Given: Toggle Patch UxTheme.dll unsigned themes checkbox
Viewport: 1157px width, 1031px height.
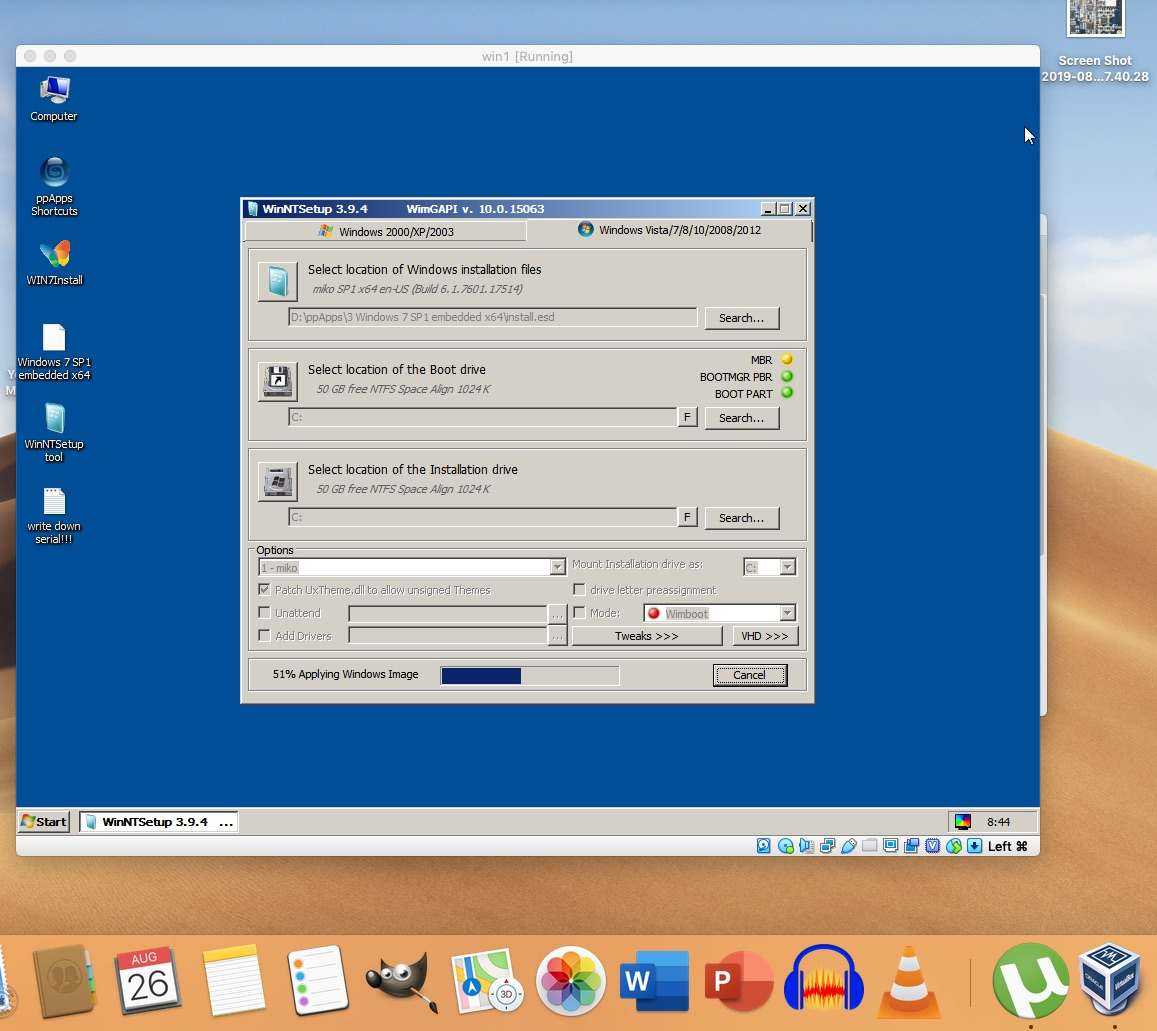Looking at the screenshot, I should point(264,590).
